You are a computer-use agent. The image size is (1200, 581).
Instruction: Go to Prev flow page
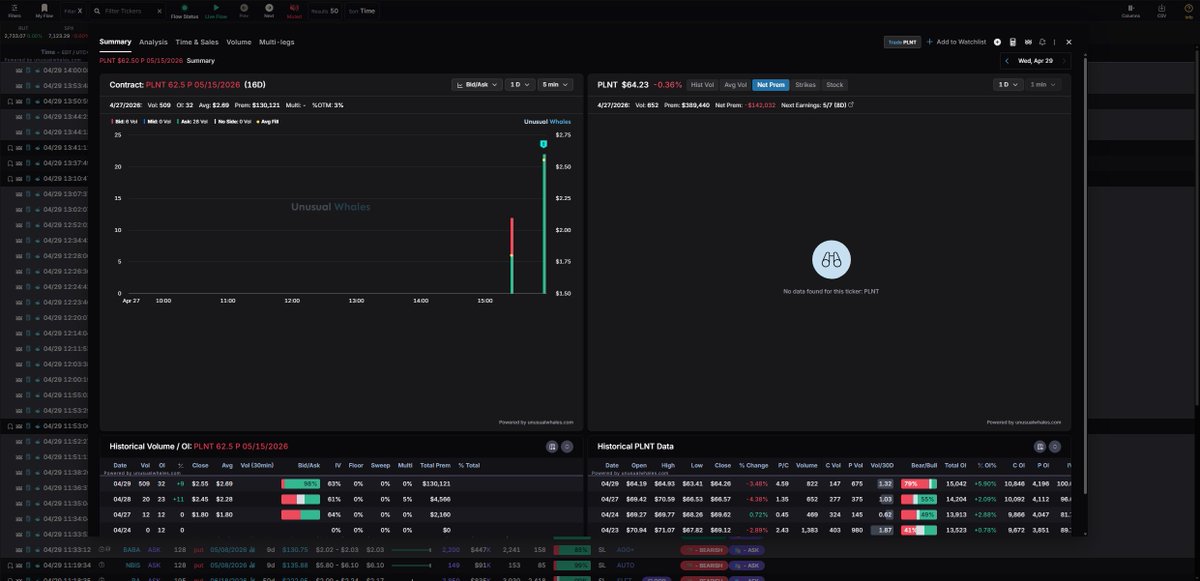click(x=244, y=10)
